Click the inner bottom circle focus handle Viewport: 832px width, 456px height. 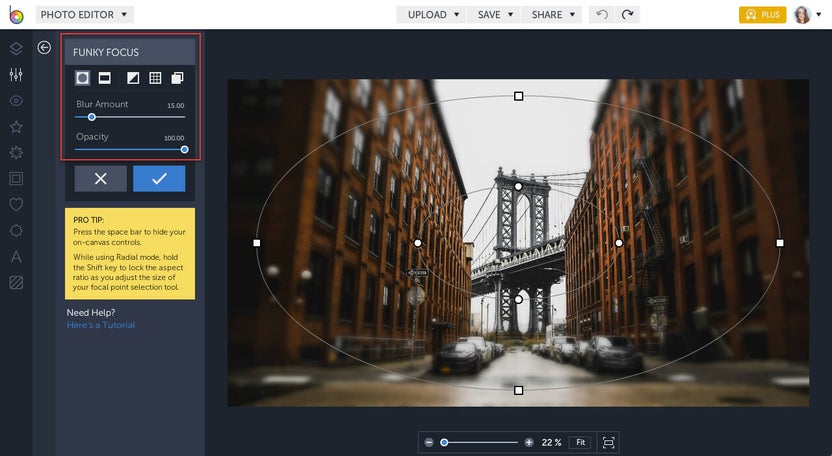pyautogui.click(x=518, y=299)
